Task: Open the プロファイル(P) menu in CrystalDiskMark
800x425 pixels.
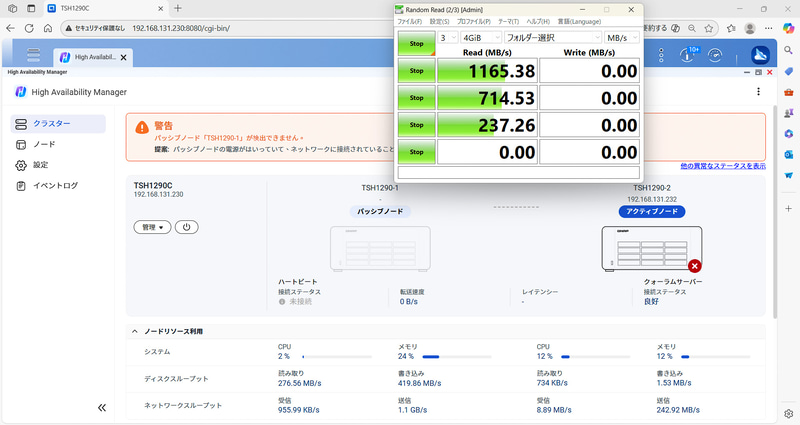Action: [x=473, y=21]
